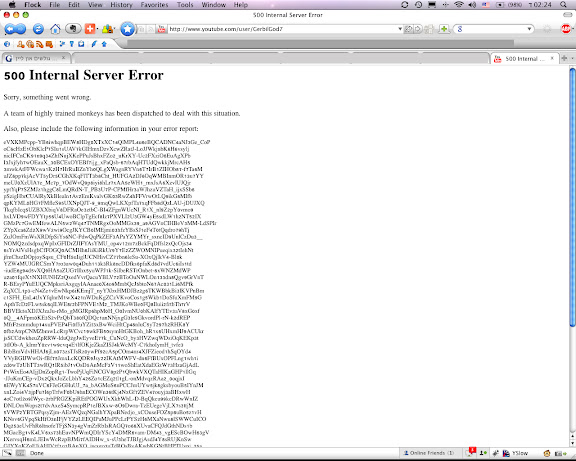Click the youtube.com URL address field
The width and height of the screenshot is (576, 461).
point(282,29)
